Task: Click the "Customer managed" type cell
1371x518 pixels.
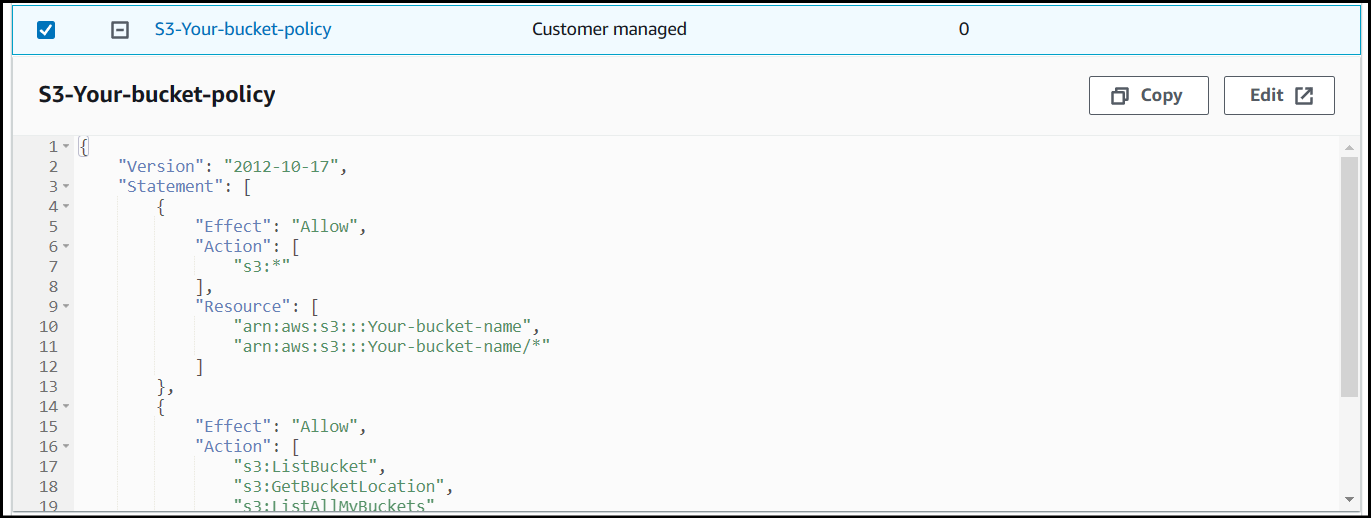Action: pos(609,29)
